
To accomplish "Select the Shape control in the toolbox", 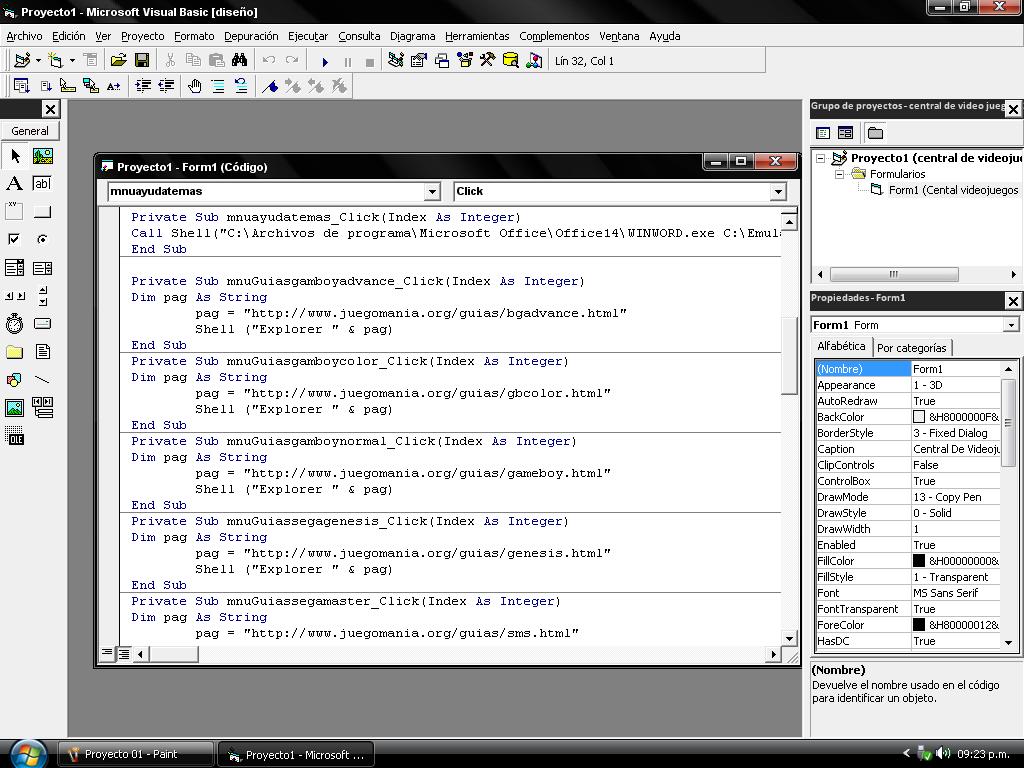I will pos(14,379).
